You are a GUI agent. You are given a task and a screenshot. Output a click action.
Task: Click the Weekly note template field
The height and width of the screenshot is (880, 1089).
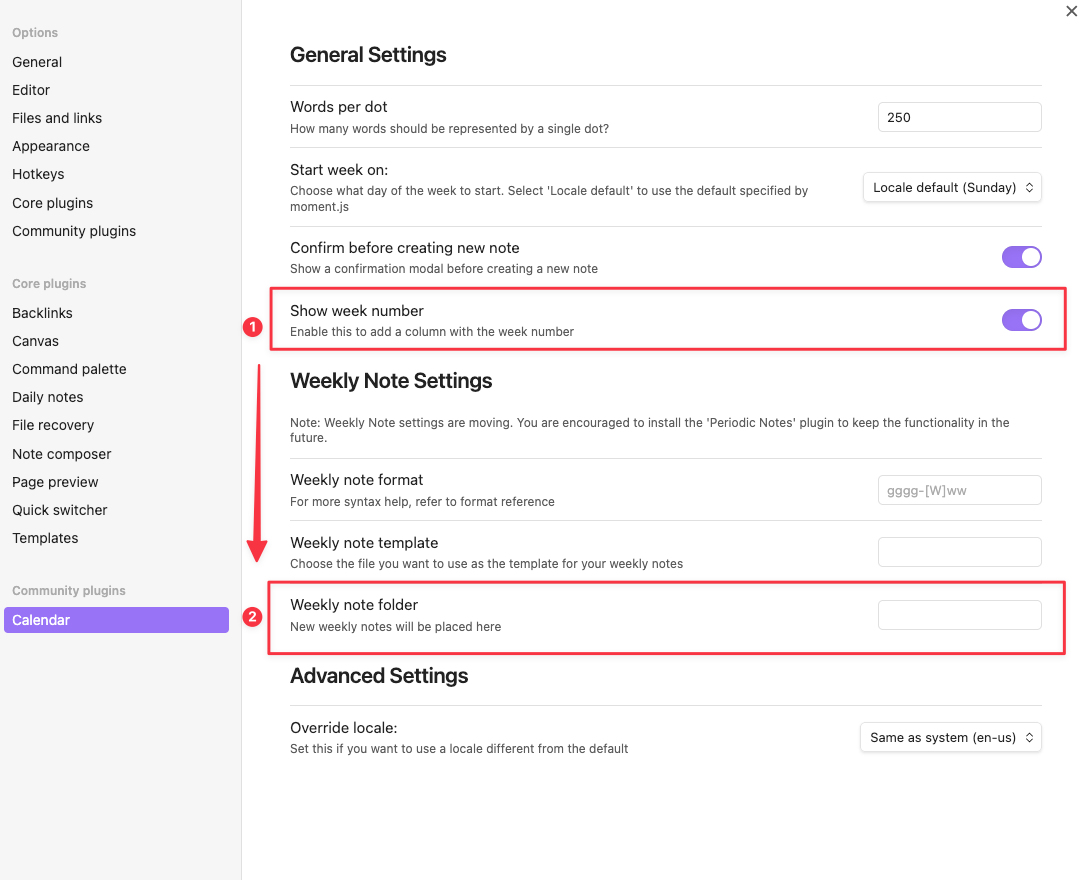point(959,552)
